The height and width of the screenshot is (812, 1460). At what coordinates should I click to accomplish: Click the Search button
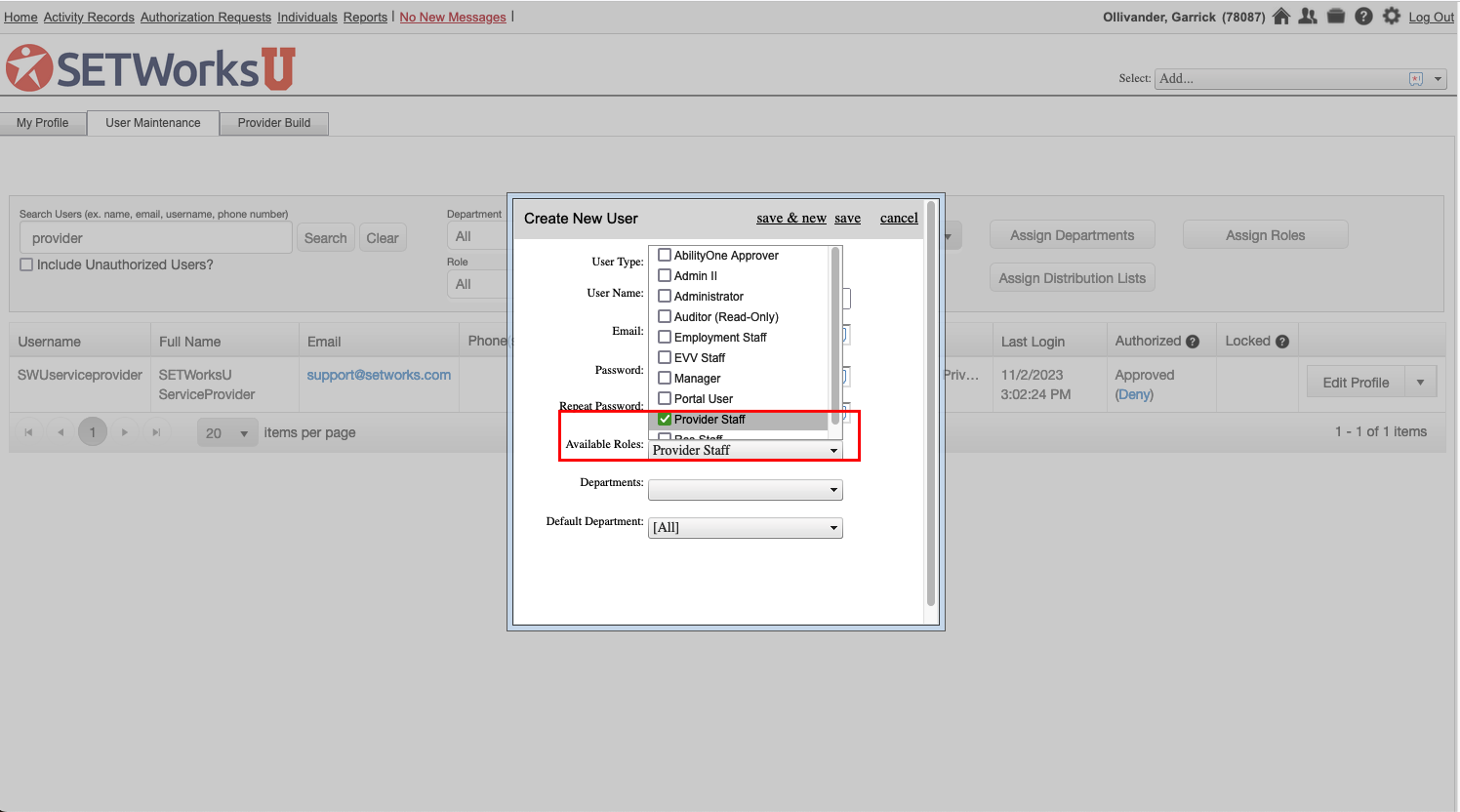point(325,238)
